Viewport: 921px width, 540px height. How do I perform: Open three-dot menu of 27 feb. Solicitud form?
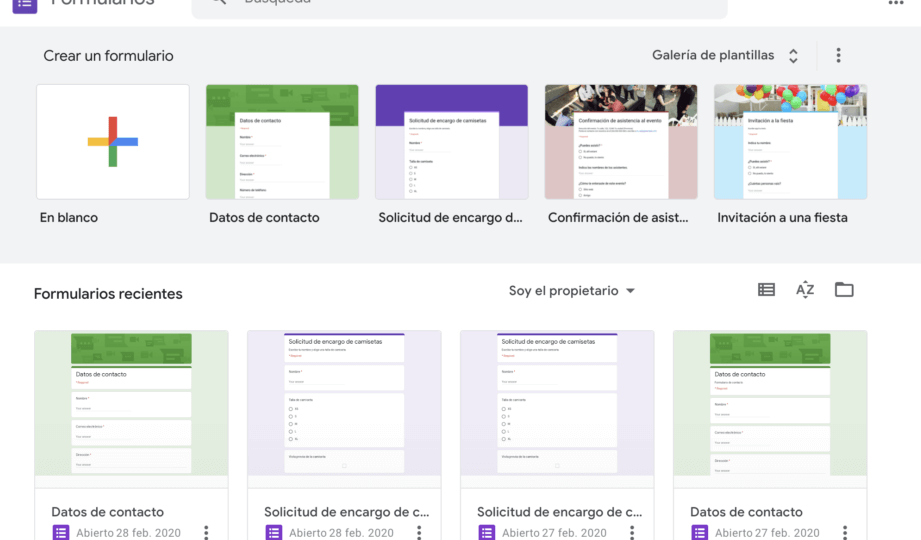(632, 532)
